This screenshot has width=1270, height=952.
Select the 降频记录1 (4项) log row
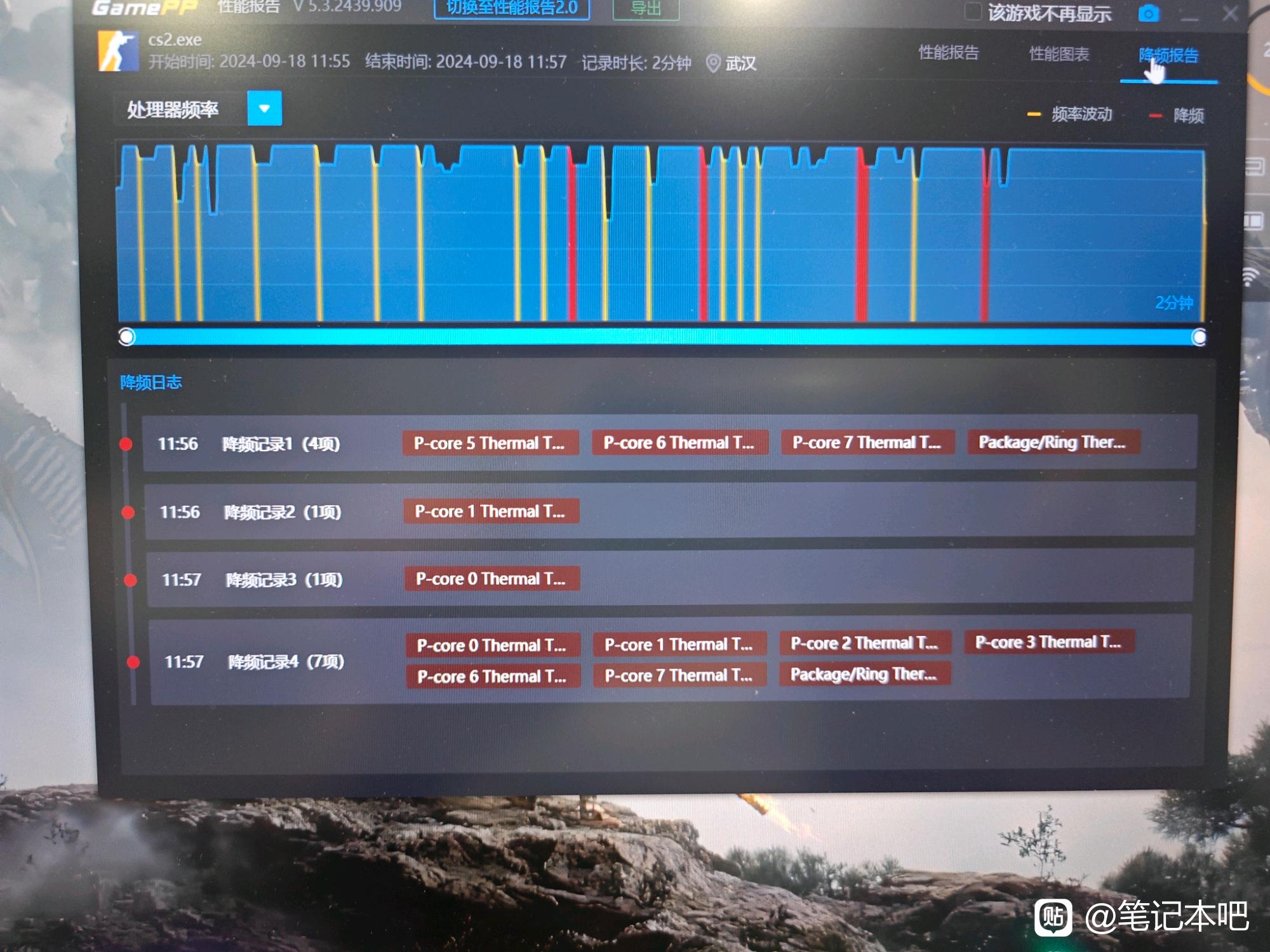670,443
